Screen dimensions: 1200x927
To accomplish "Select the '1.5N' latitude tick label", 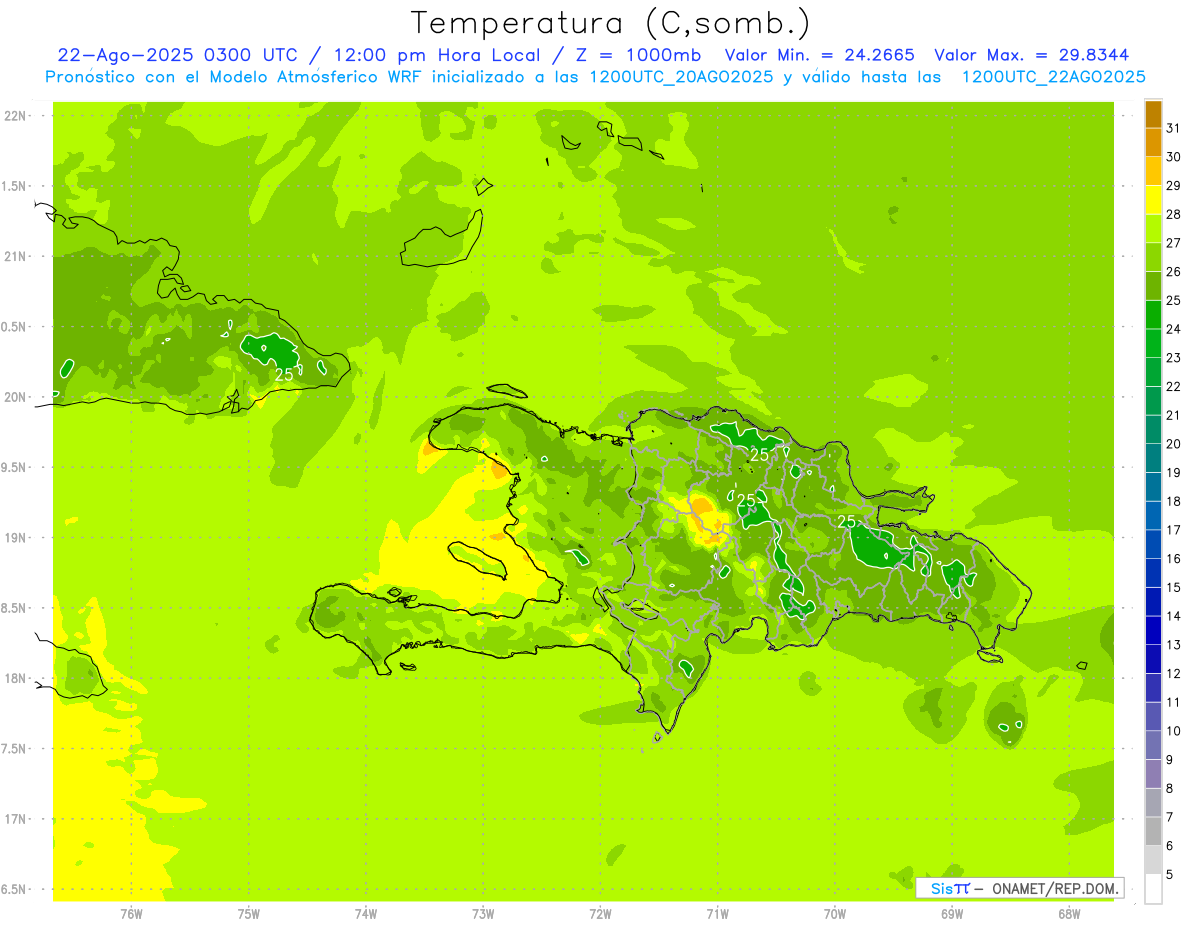I will pos(15,186).
